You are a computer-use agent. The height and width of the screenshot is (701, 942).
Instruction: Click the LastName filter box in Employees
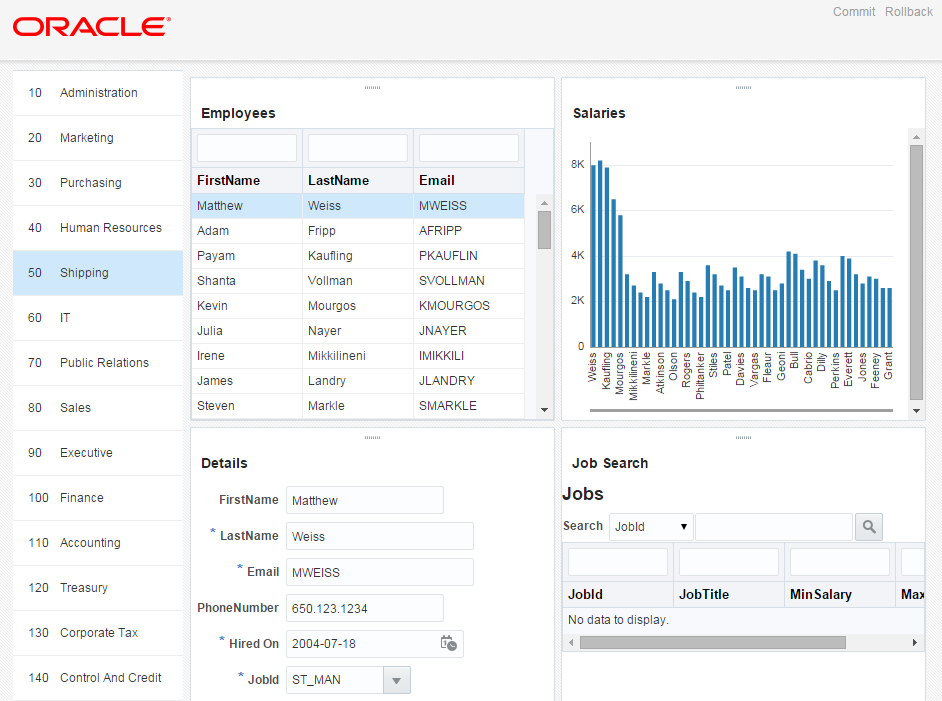tap(358, 148)
